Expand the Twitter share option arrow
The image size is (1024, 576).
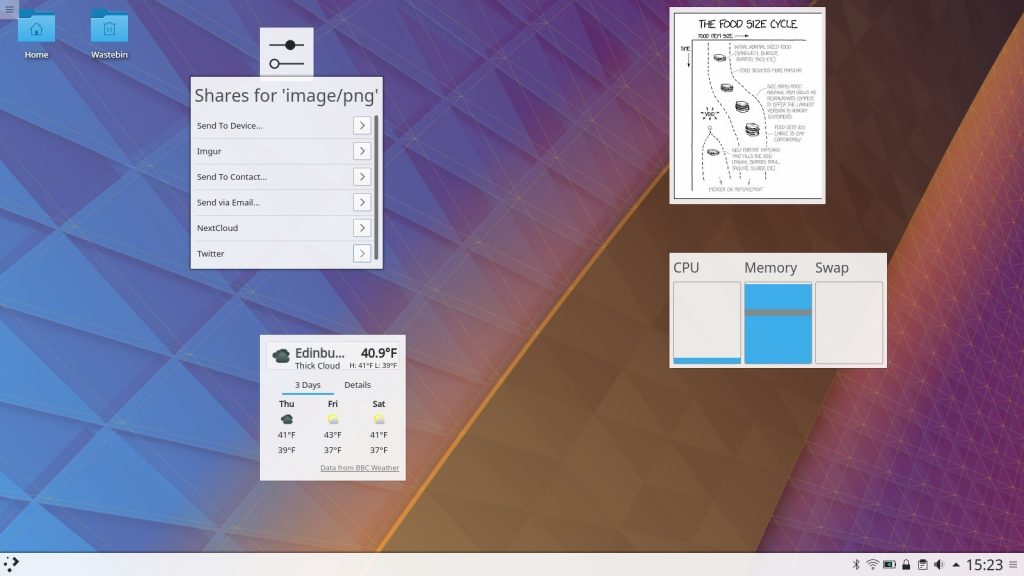[x=362, y=254]
